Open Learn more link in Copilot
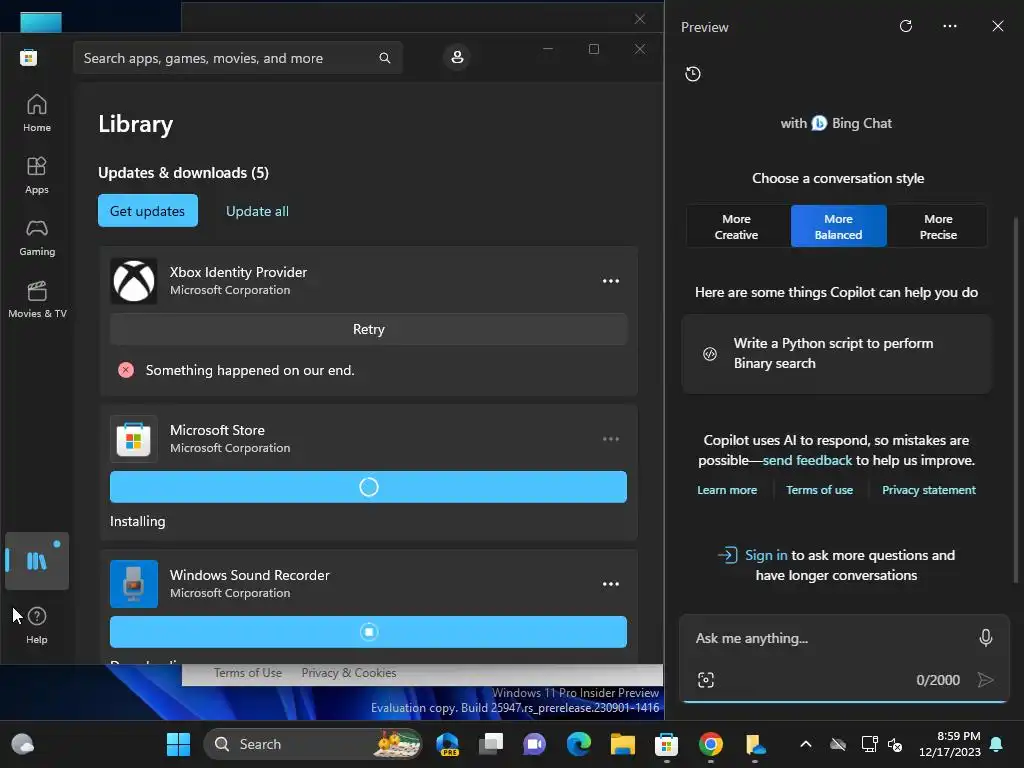This screenshot has width=1024, height=768. [x=727, y=490]
